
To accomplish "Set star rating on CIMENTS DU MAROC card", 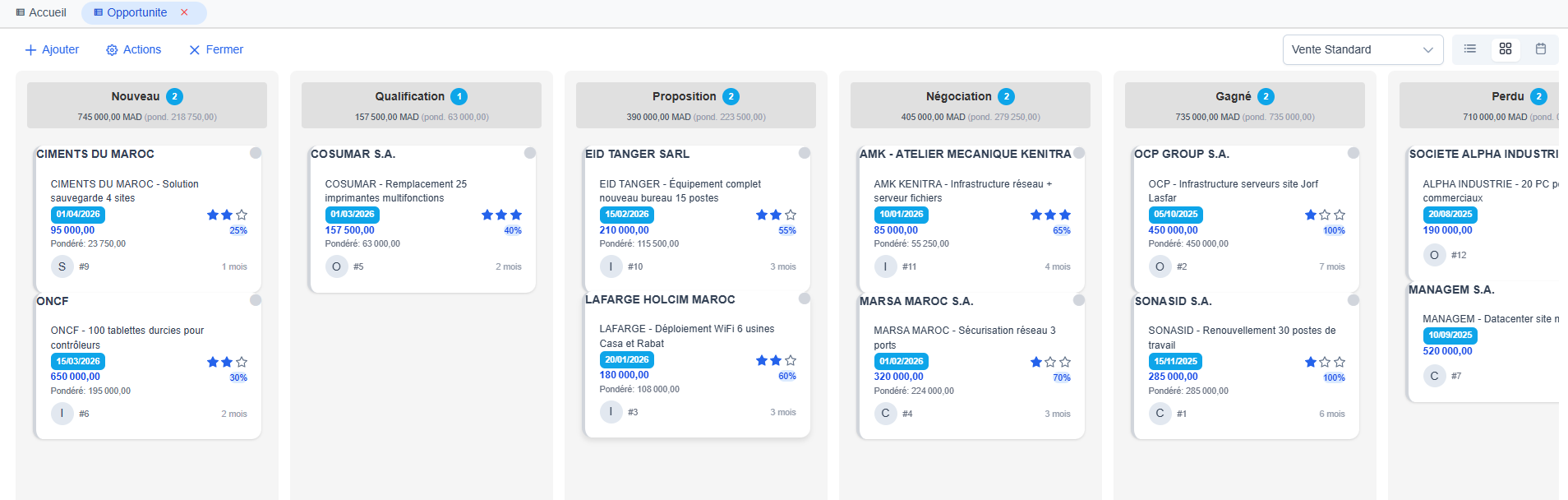I will point(227,215).
